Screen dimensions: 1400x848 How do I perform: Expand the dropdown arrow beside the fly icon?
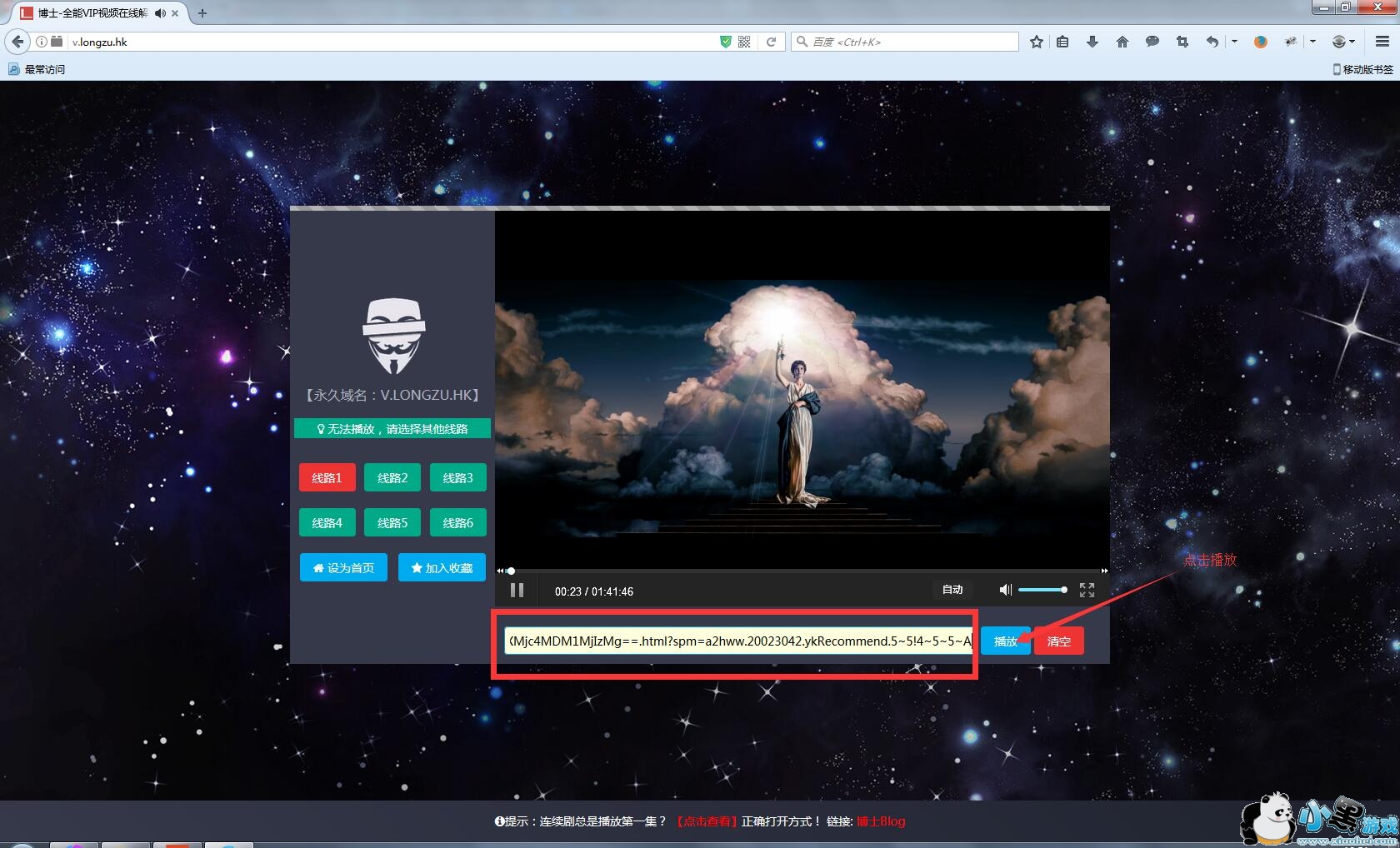click(x=1312, y=42)
